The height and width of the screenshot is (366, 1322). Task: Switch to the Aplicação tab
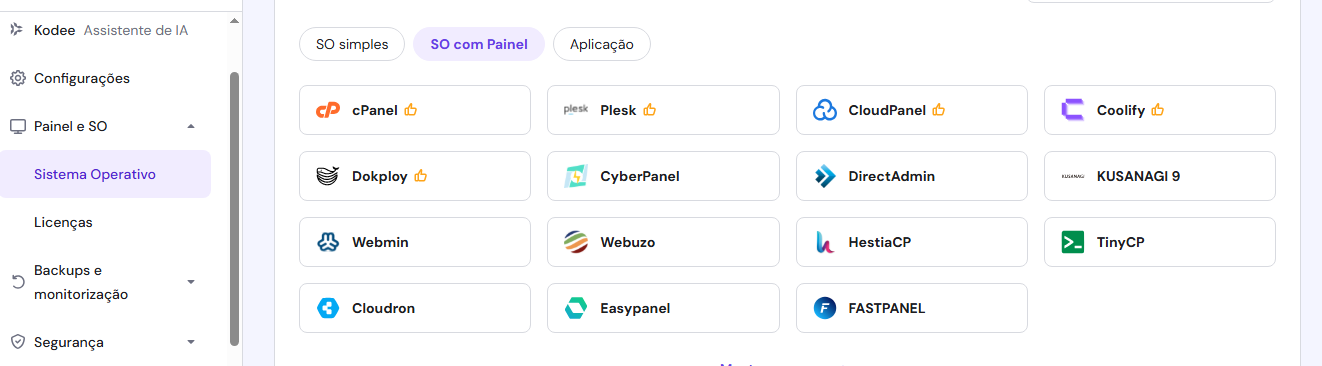tap(602, 44)
